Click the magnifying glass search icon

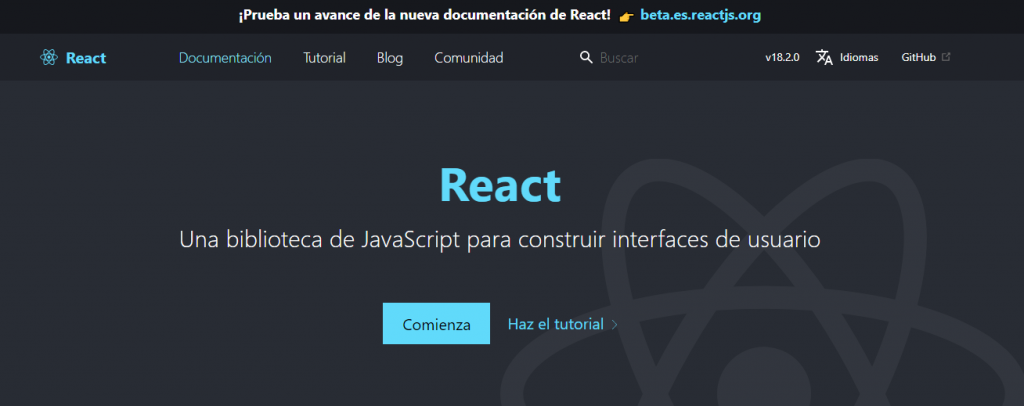587,58
